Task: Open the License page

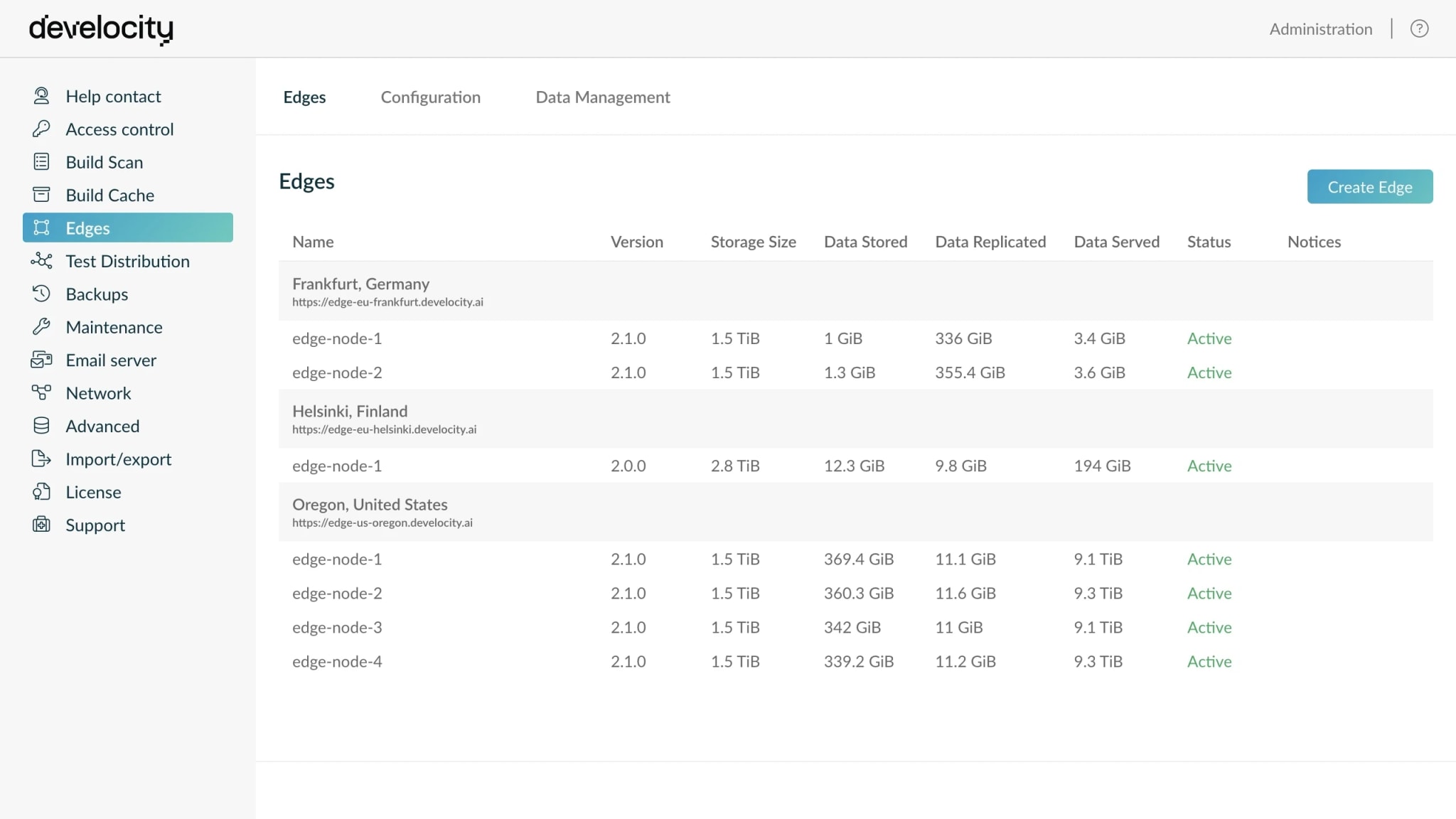Action: pos(93,492)
